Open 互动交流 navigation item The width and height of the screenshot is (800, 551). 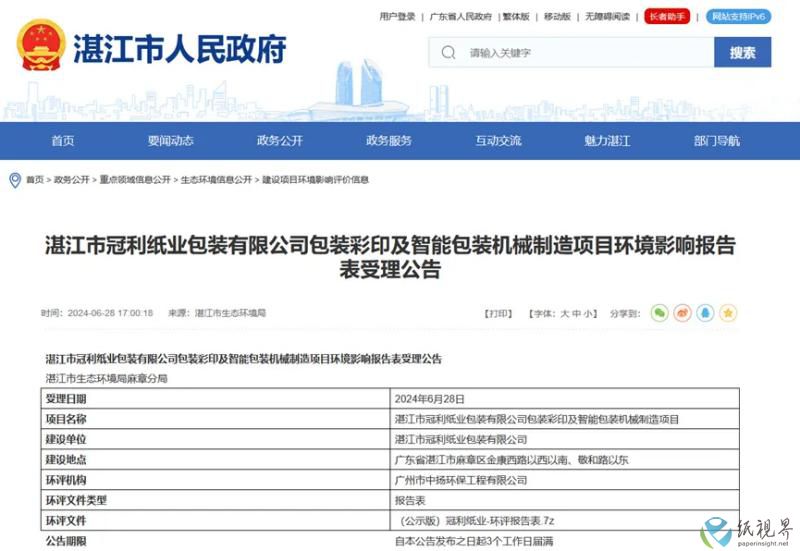[x=498, y=141]
